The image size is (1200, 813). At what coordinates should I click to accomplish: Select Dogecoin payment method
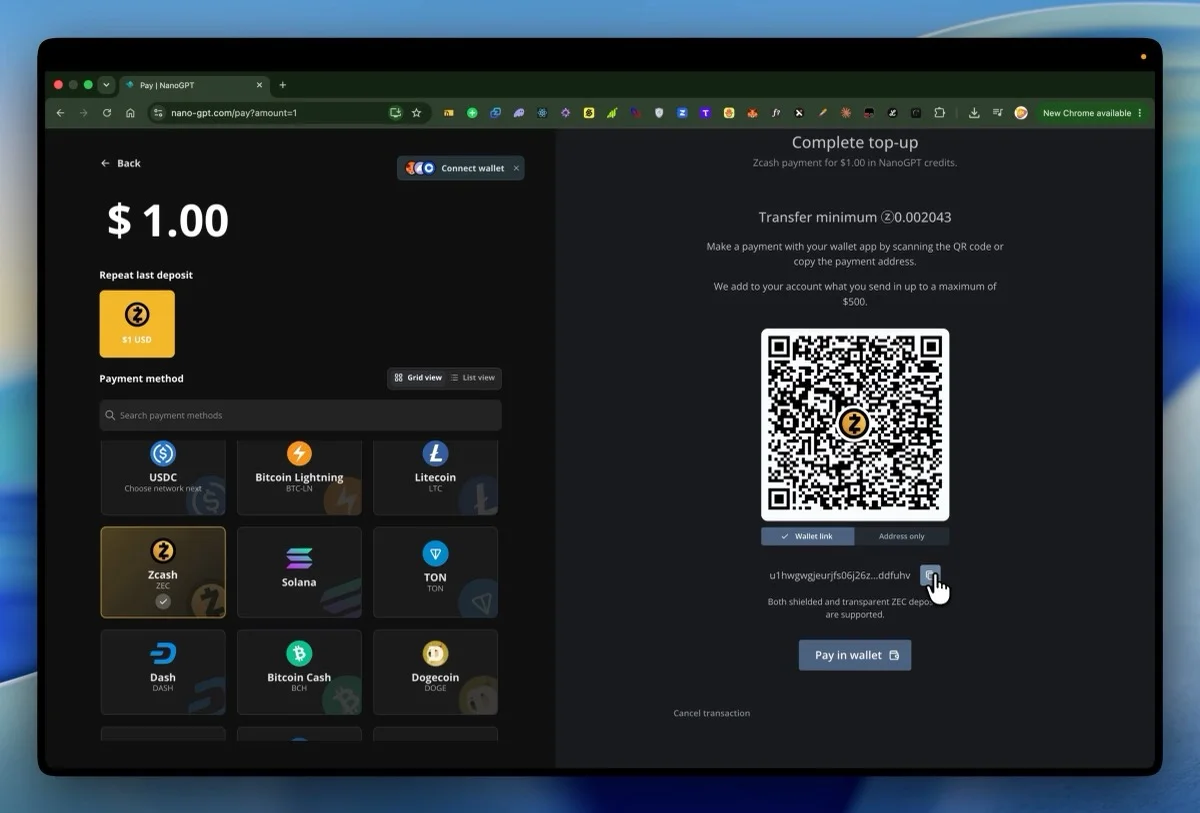(x=435, y=671)
